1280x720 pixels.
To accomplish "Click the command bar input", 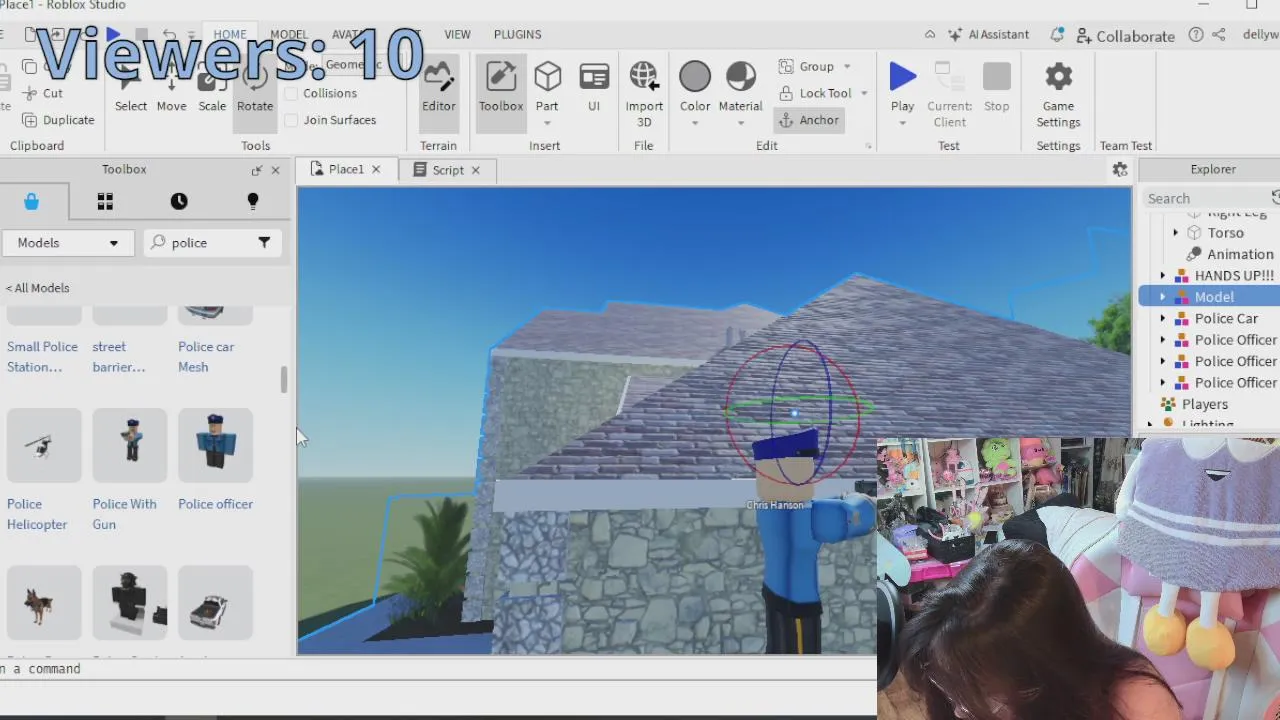I will [x=438, y=669].
